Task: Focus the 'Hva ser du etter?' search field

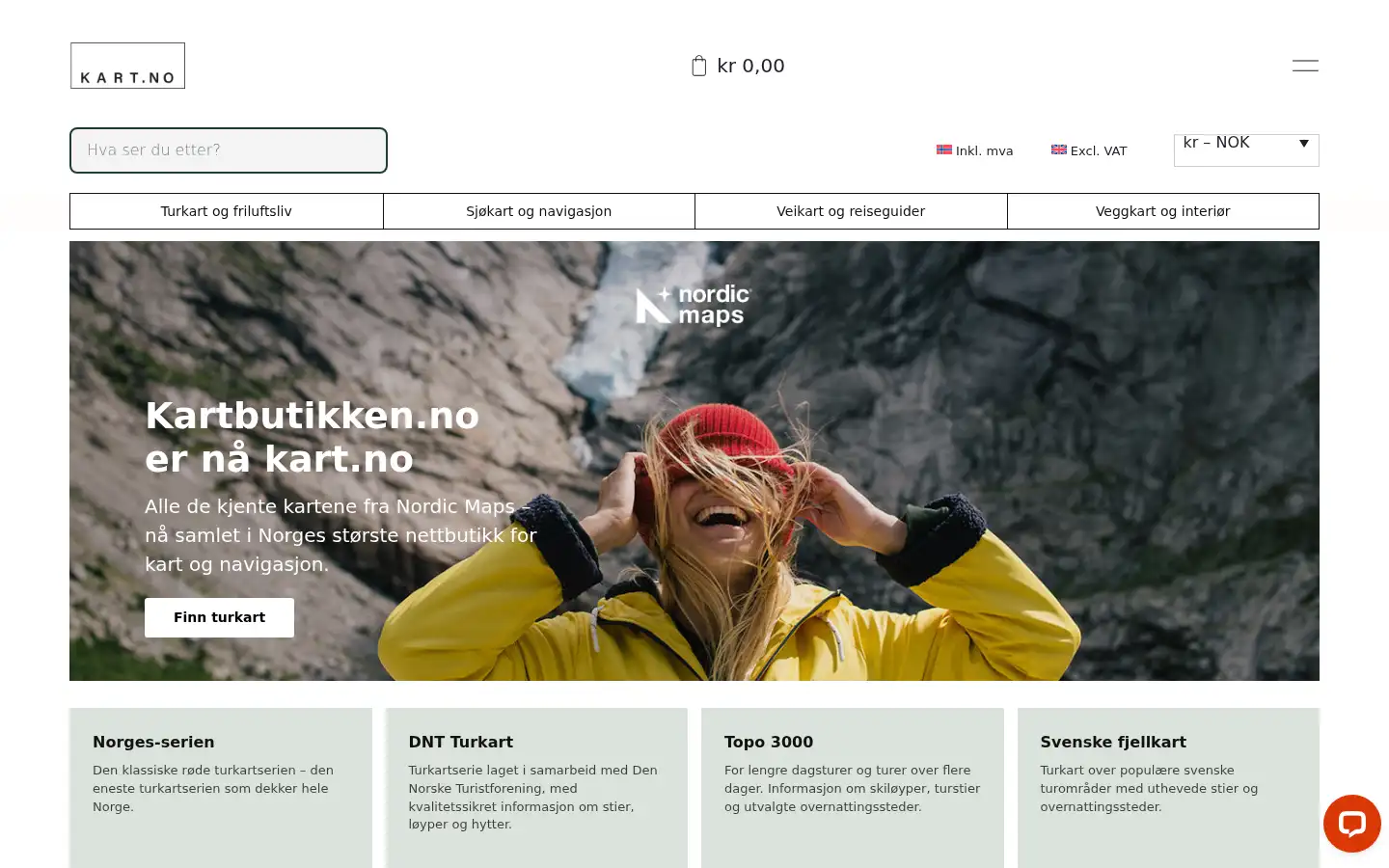Action: [229, 150]
